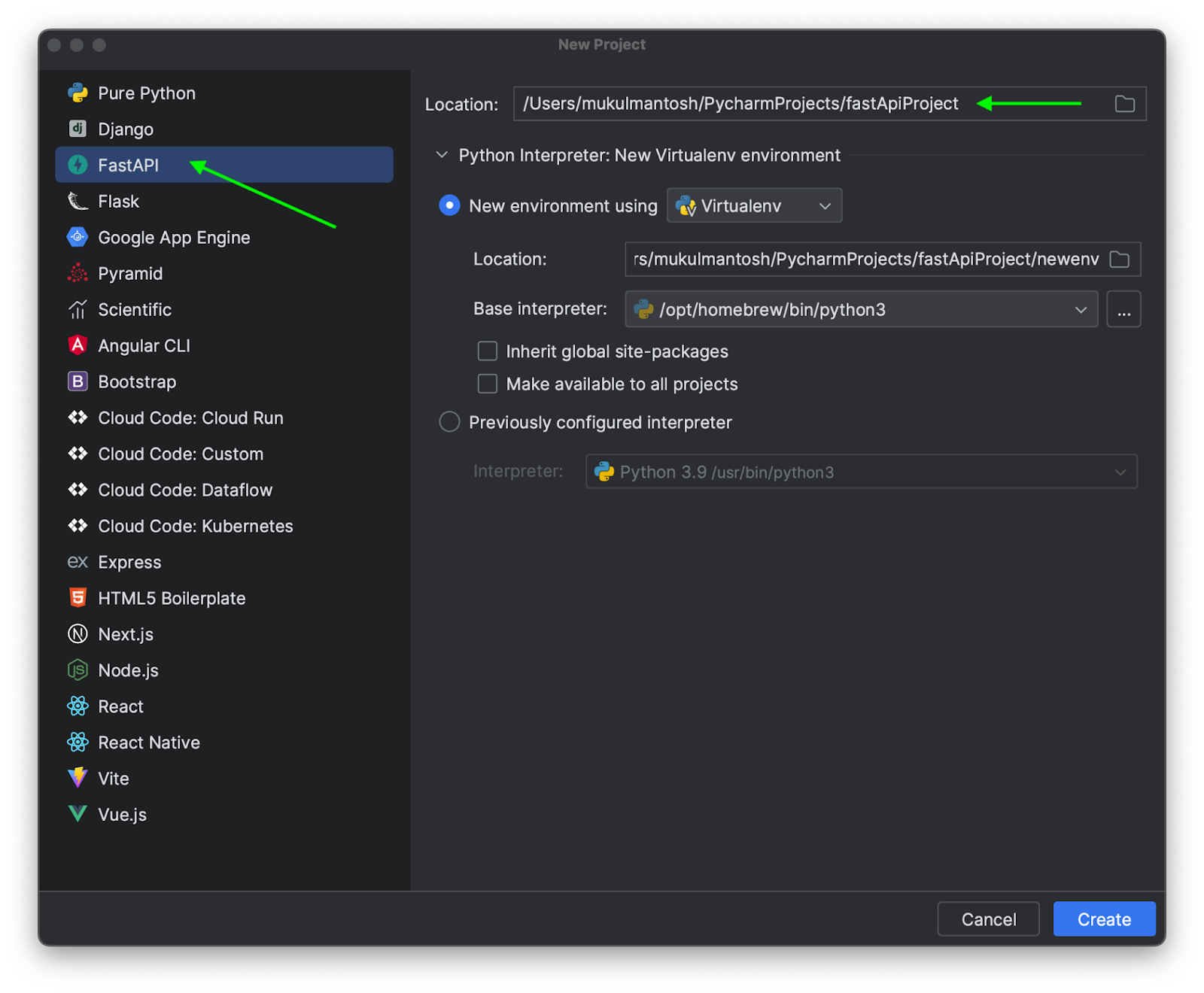The image size is (1204, 993).
Task: Click the Node.js hexagon icon
Action: click(78, 670)
